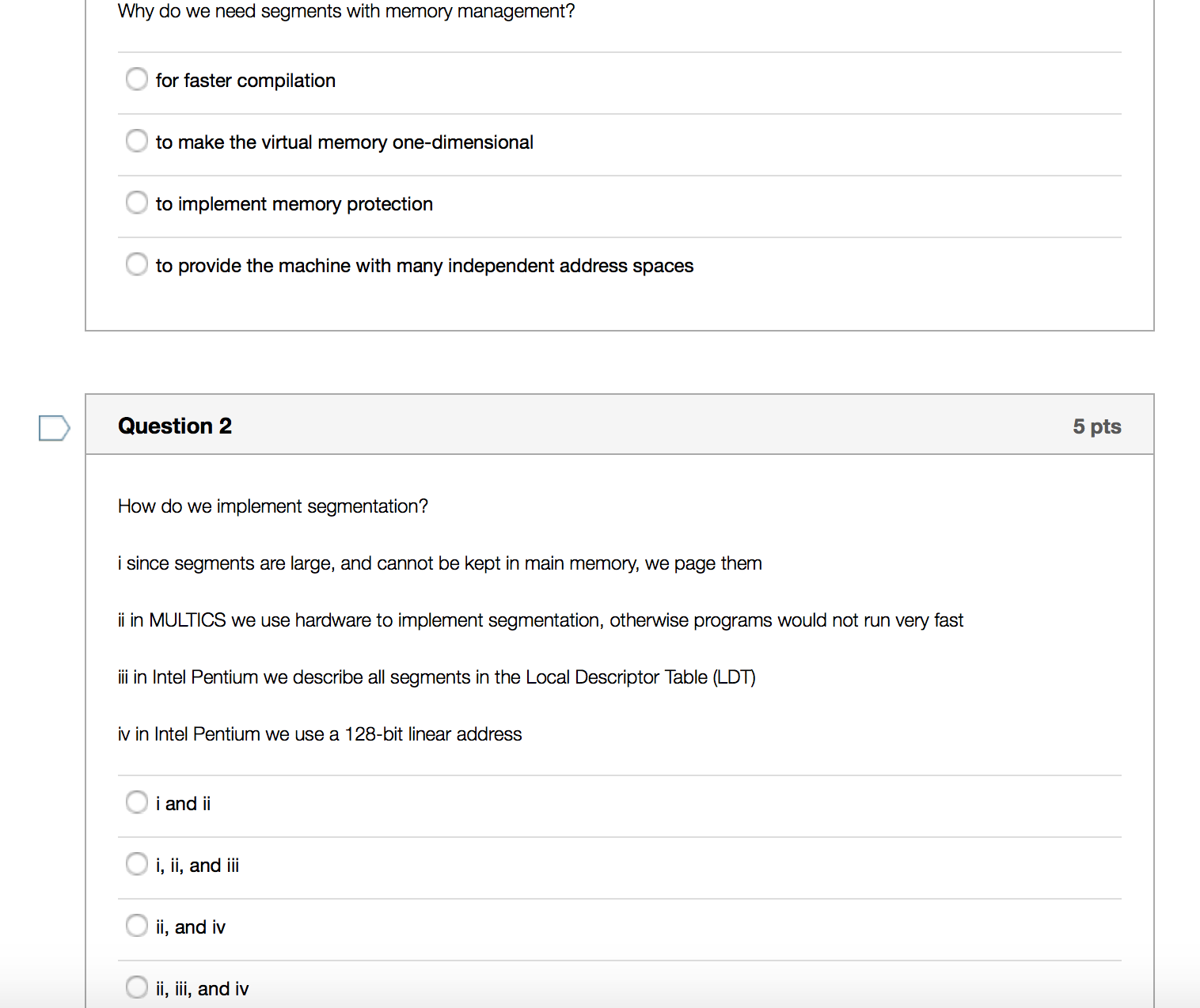Screen dimensions: 1200x1008
Task: Select answer 'i and ii' for Question 2
Action: [136, 802]
